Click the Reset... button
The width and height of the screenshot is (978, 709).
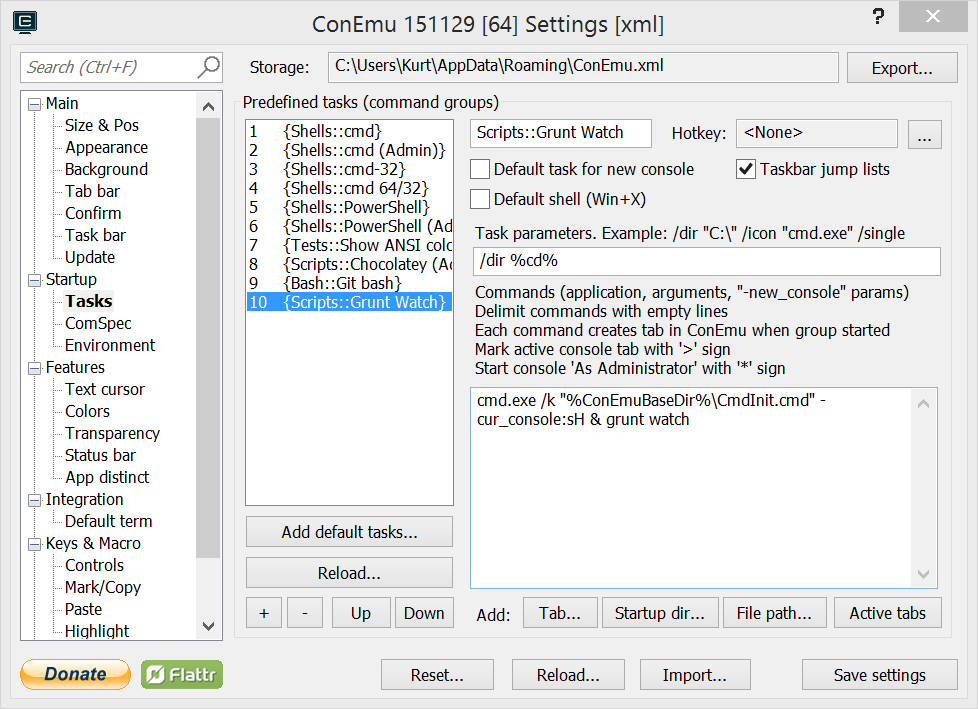coord(437,675)
